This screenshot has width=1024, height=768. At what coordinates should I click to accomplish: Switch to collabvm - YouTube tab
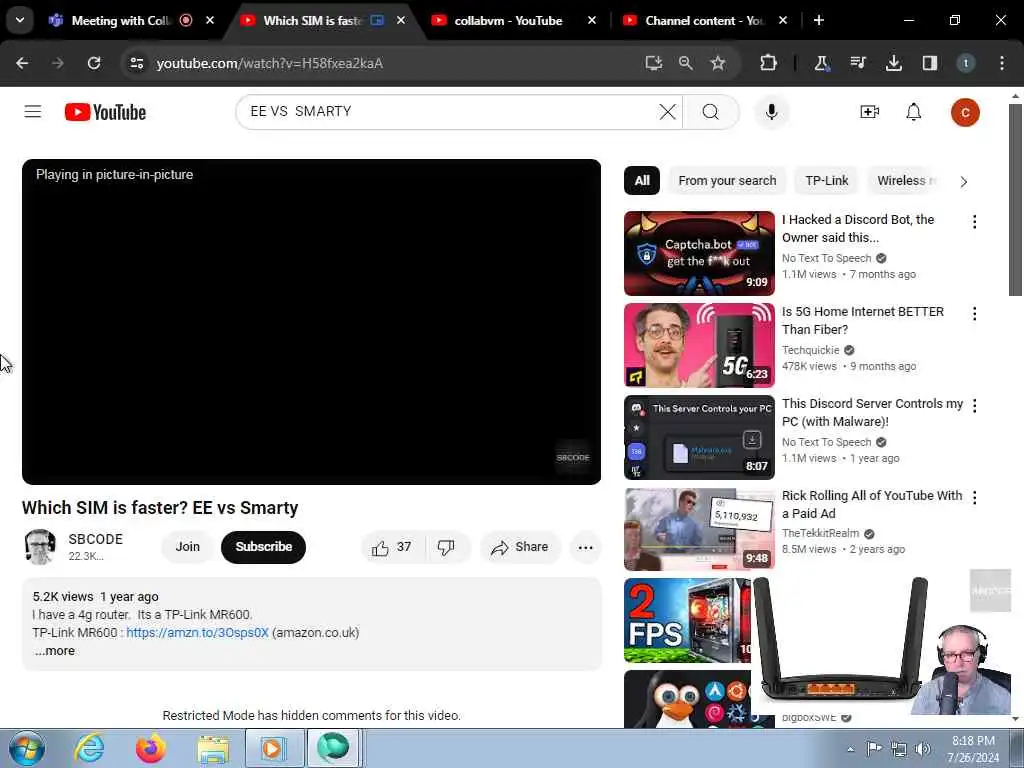(508, 20)
